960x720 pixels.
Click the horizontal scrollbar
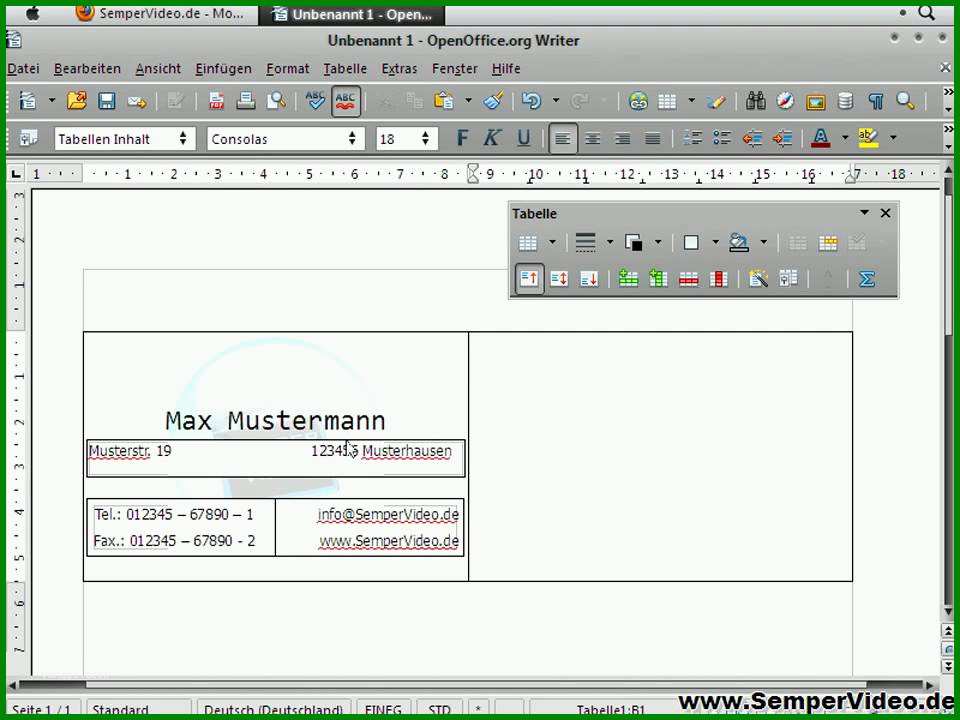click(473, 685)
